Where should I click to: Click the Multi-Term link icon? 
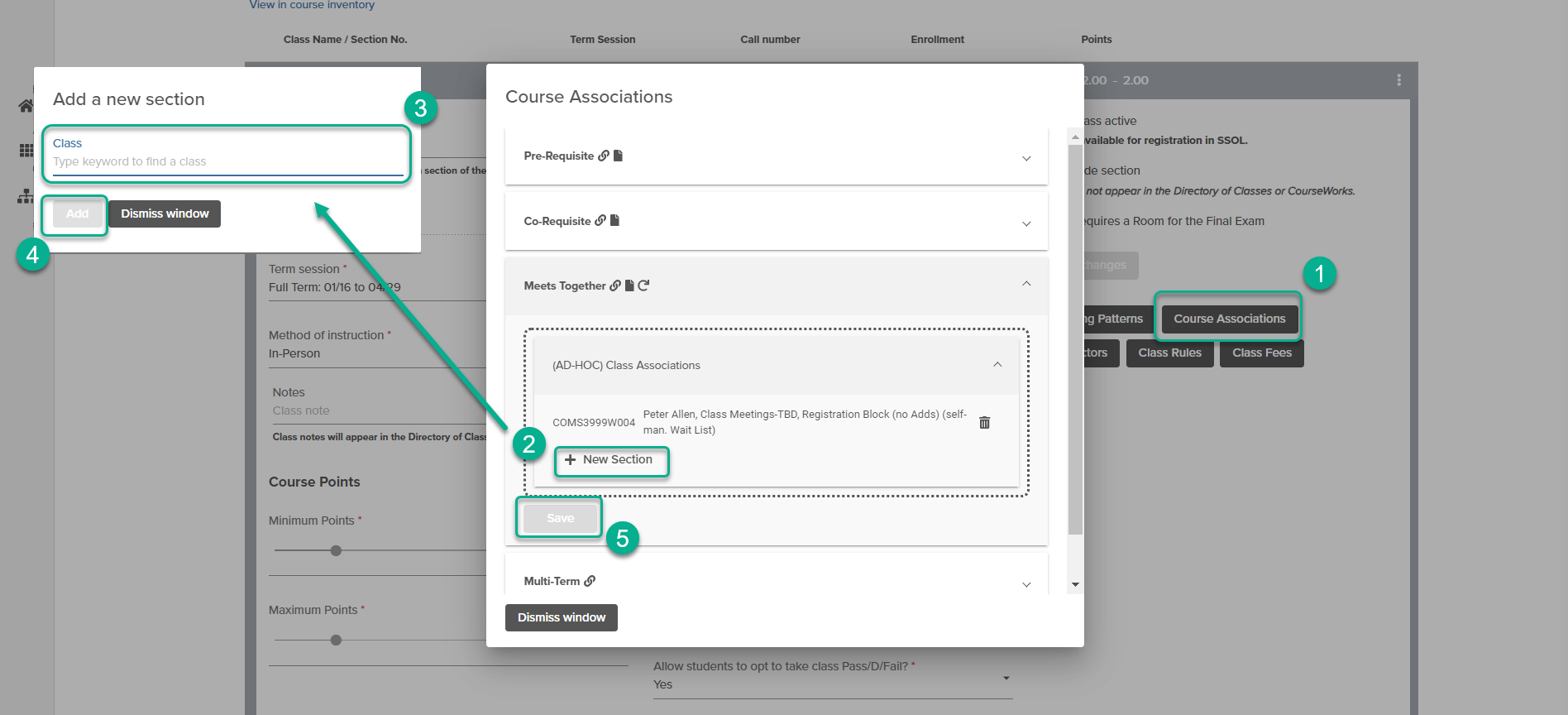[x=590, y=581]
